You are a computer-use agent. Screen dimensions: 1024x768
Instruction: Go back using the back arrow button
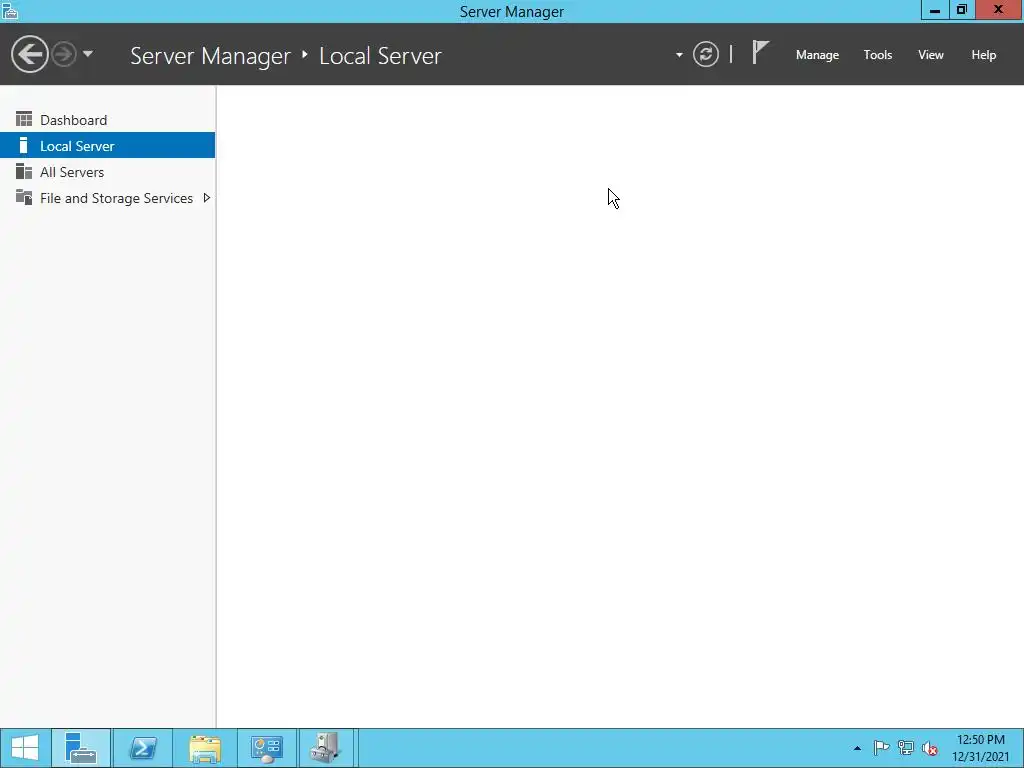[29, 54]
